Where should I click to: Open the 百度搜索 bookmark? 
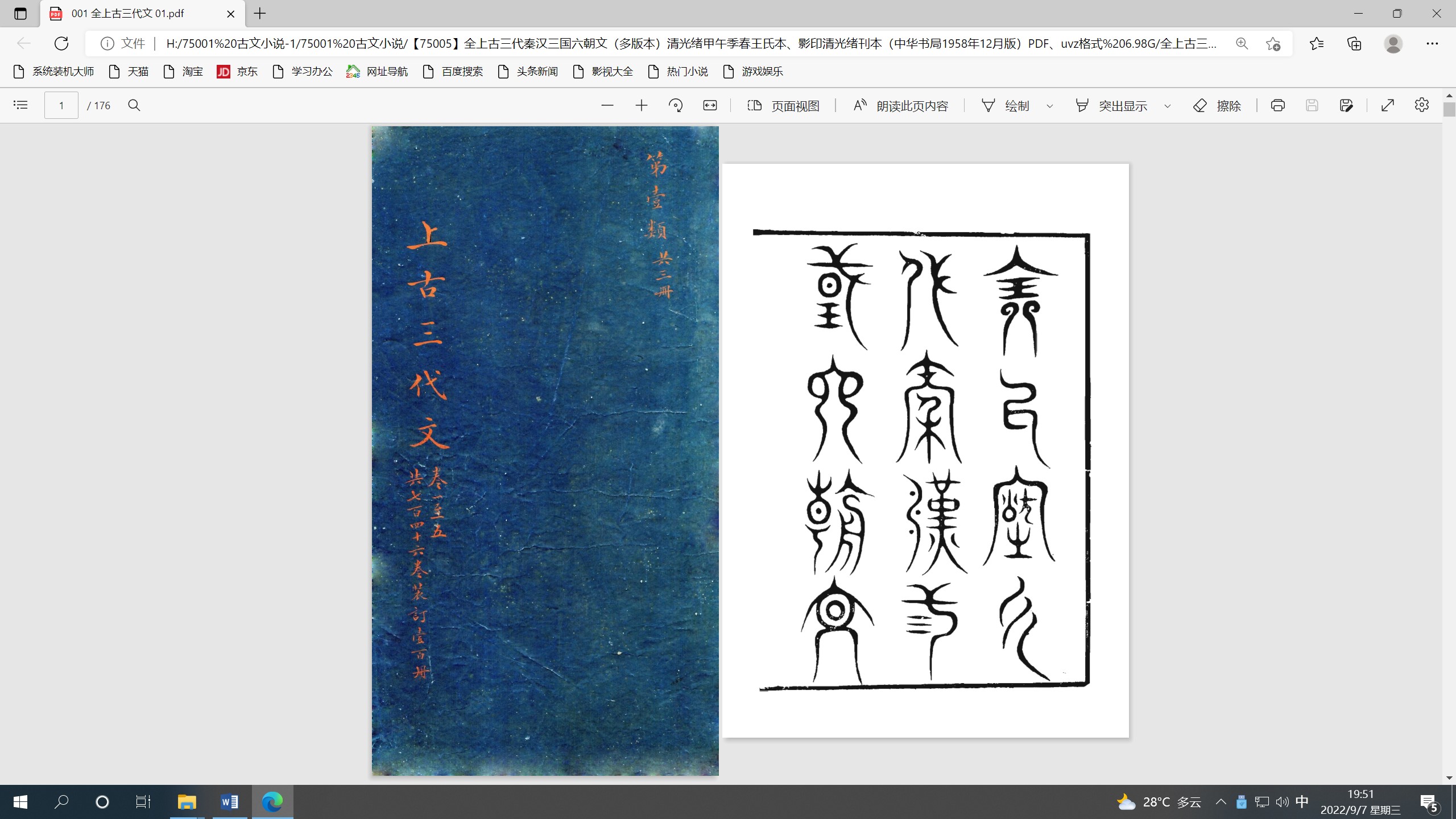453,72
